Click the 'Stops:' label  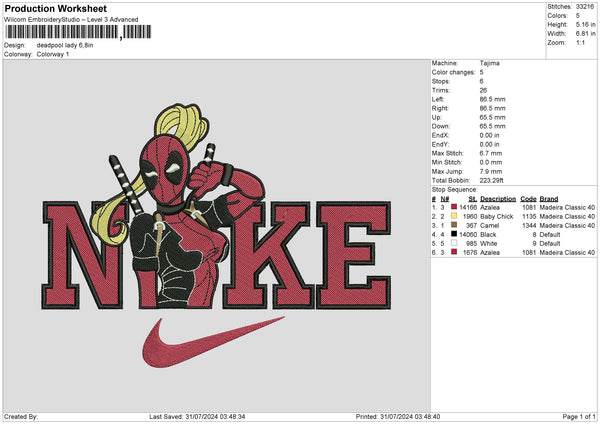point(440,81)
